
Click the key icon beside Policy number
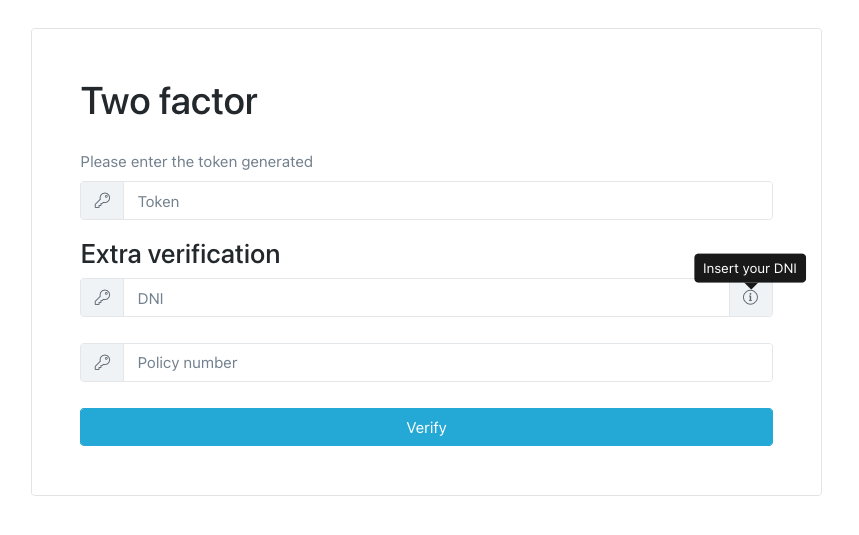pos(102,363)
